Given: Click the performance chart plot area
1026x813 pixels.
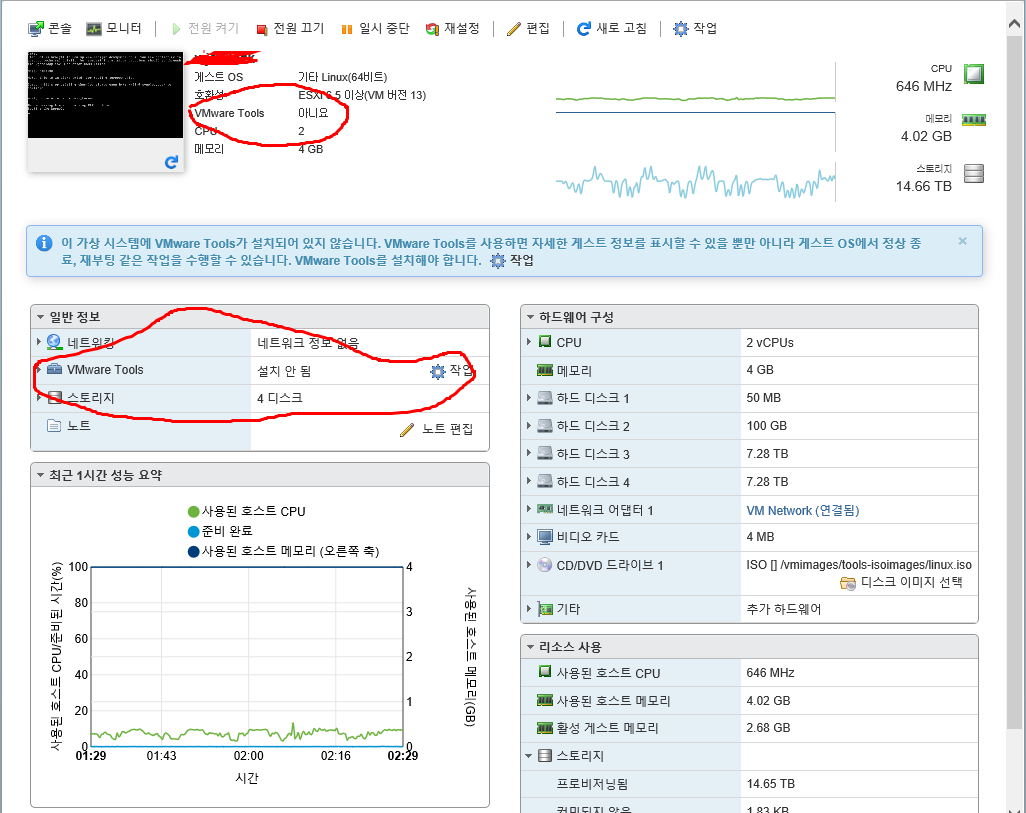Looking at the screenshot, I should point(247,657).
